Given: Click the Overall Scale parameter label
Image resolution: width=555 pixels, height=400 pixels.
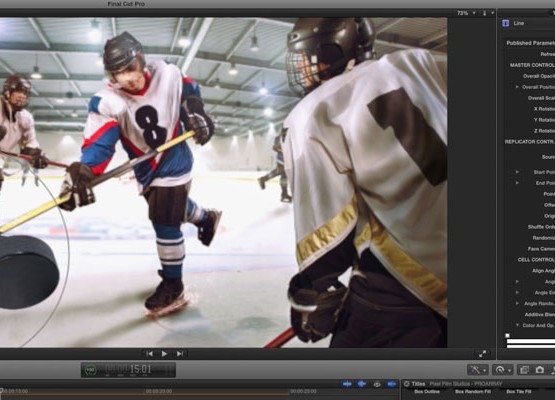Looking at the screenshot, I should 541,98.
